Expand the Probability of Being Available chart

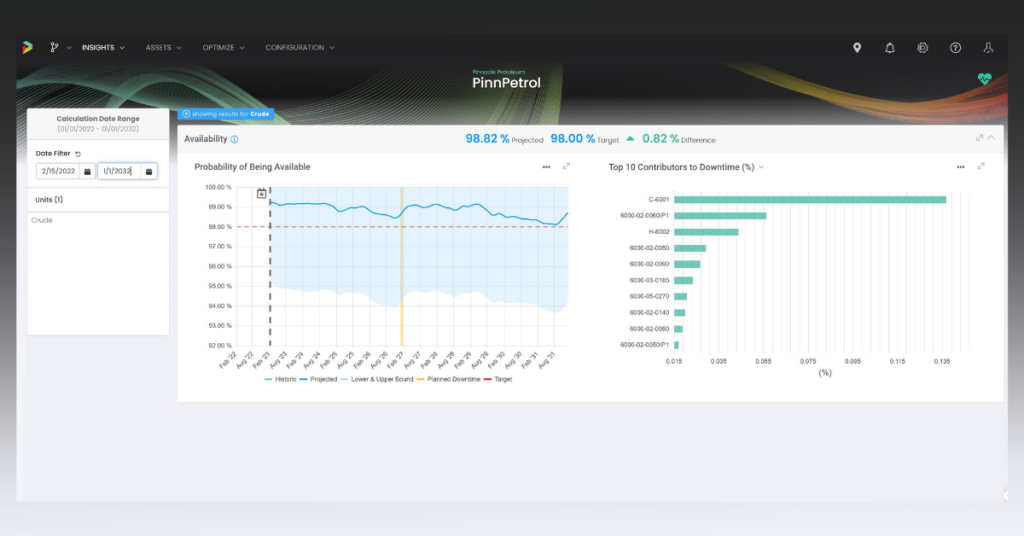[x=566, y=166]
